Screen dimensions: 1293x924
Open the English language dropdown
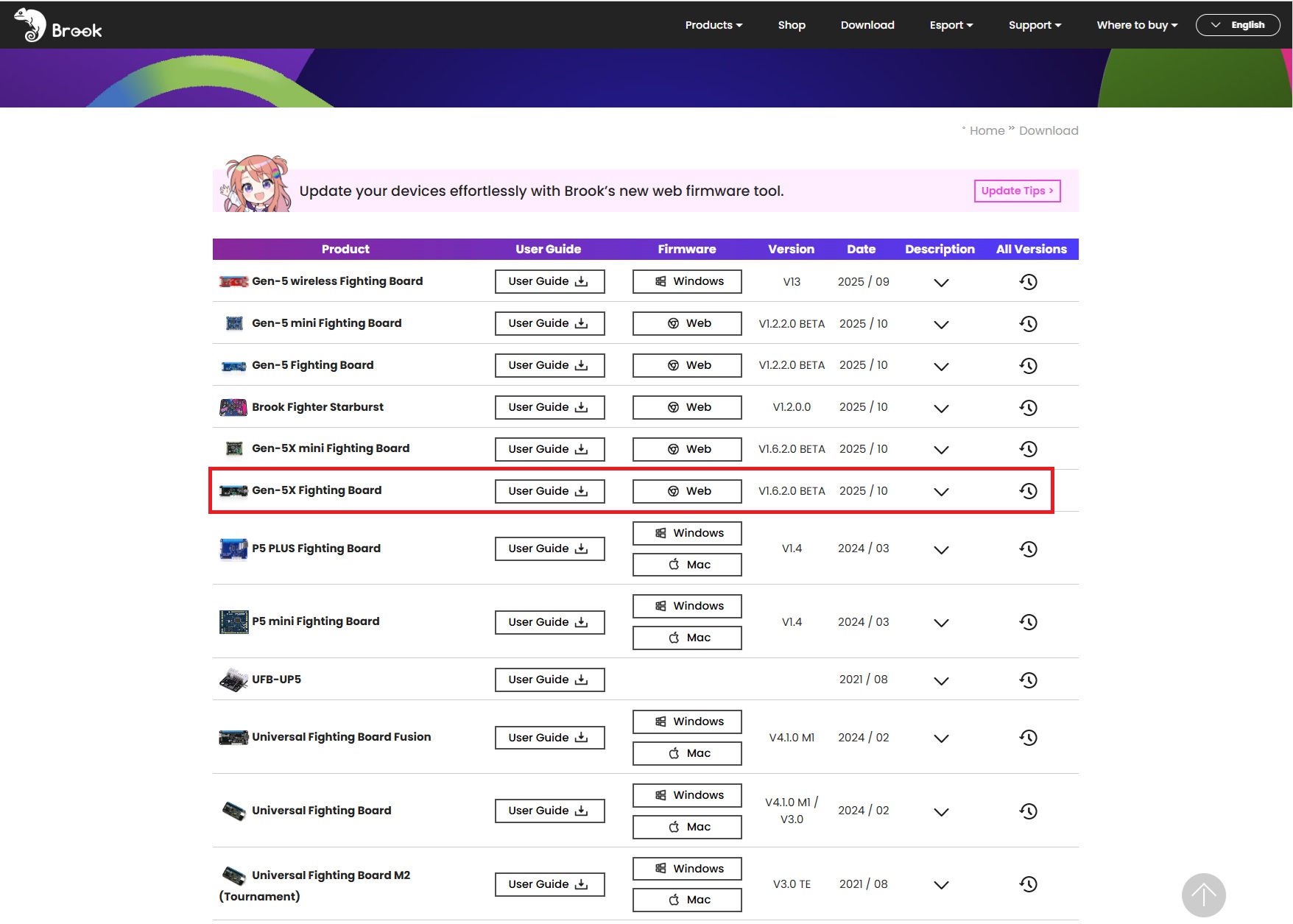[1238, 25]
